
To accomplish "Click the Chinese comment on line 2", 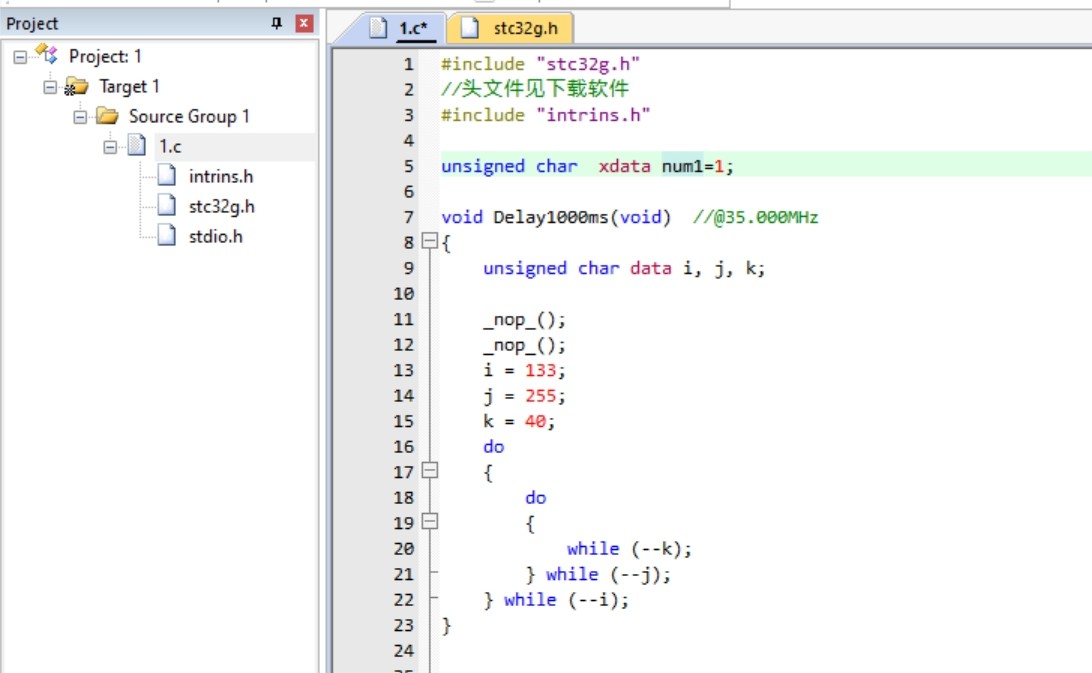I will (x=535, y=89).
